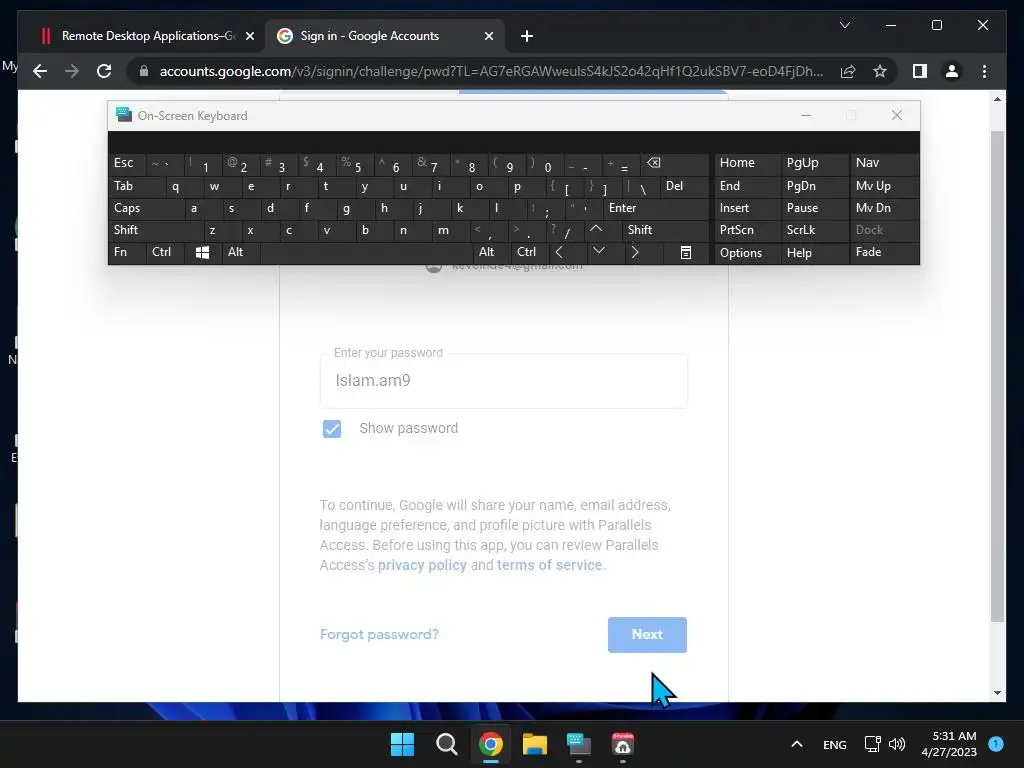This screenshot has height=768, width=1024.
Task: Toggle the Fn key on keyboard
Action: (x=127, y=252)
